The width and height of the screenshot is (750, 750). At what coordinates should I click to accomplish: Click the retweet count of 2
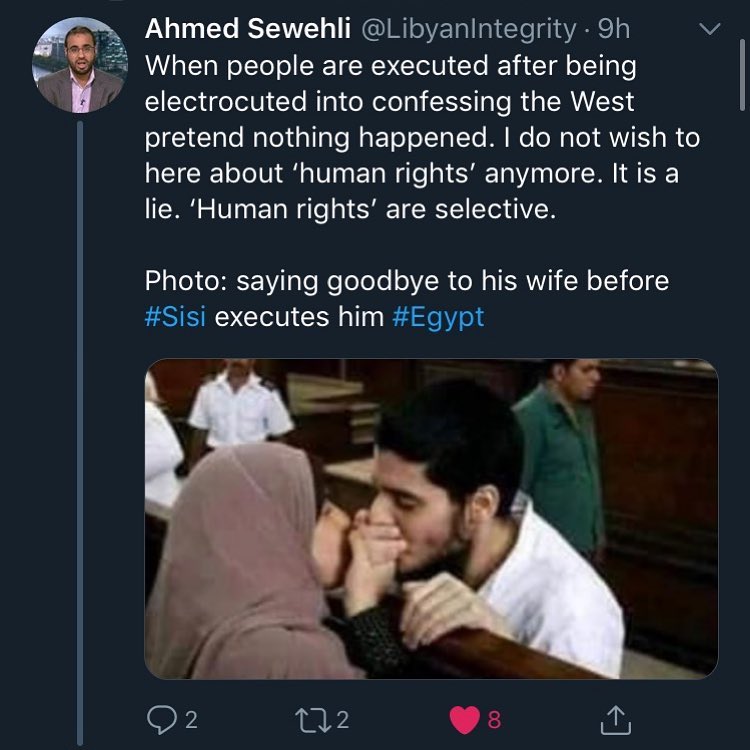(342, 720)
